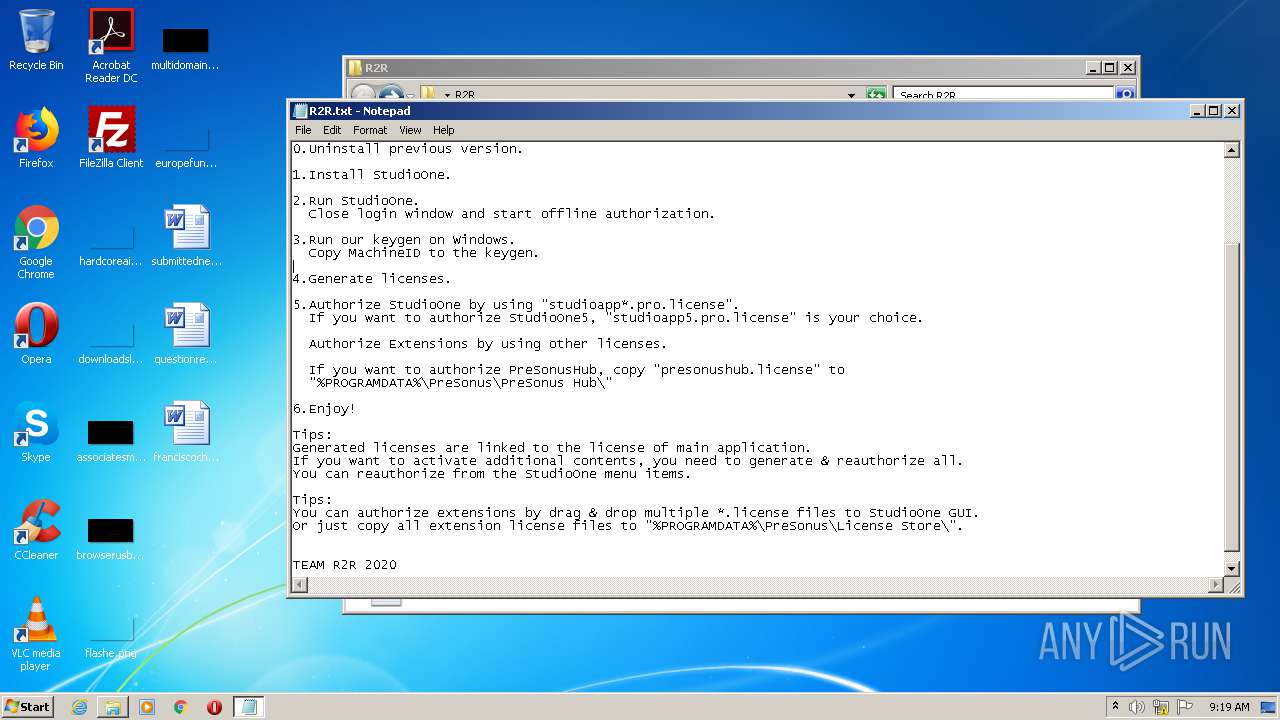Image resolution: width=1280 pixels, height=720 pixels.
Task: Open Windows Explorer taskbar button
Action: tap(113, 707)
